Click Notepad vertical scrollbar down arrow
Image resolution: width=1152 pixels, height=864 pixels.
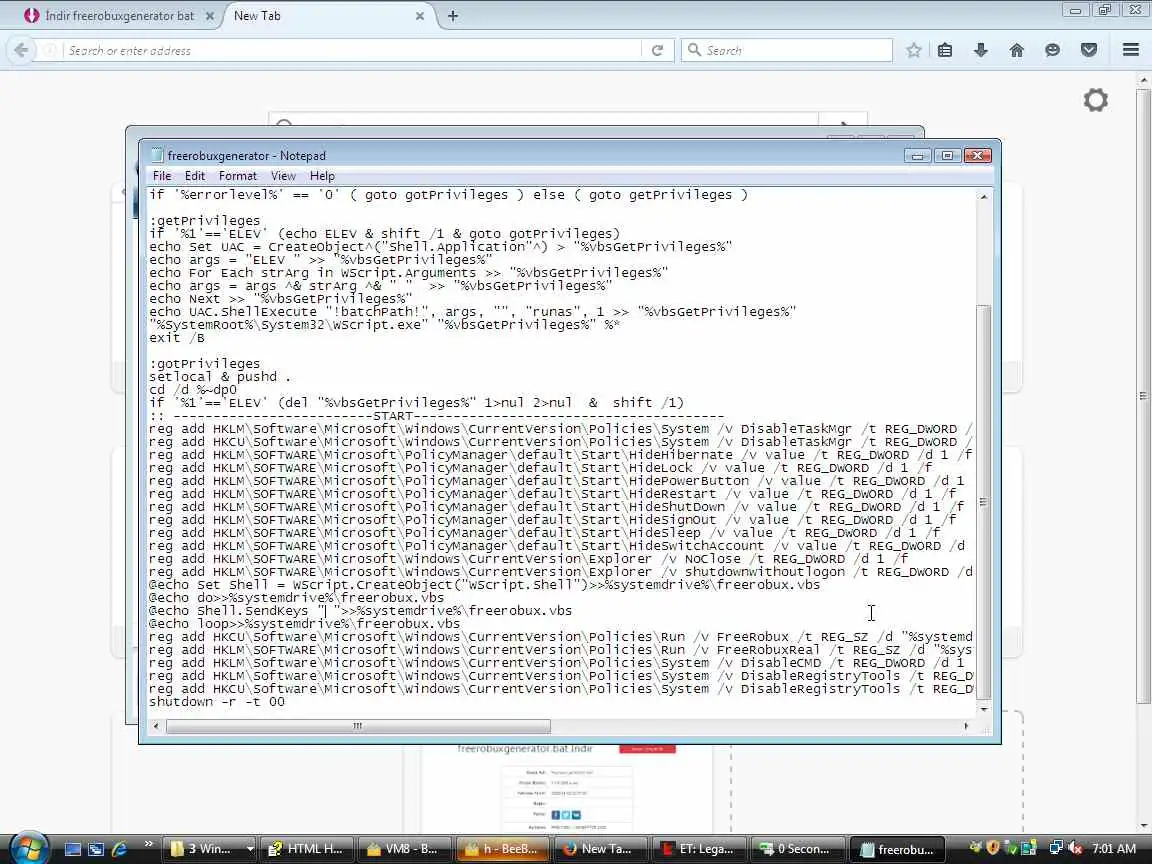click(x=984, y=709)
